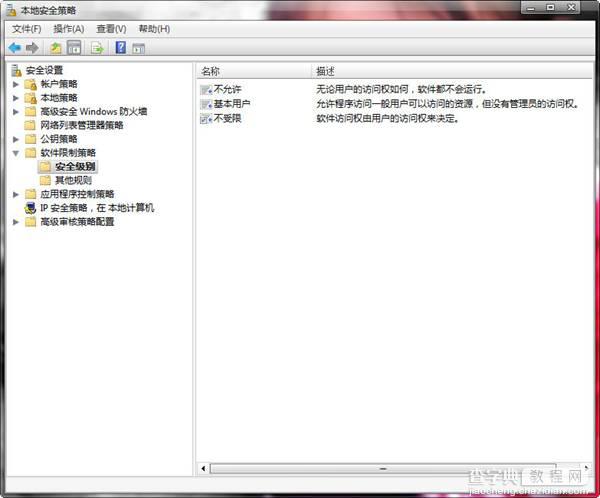
Task: Click the 基本用户 security level icon
Action: coord(206,104)
